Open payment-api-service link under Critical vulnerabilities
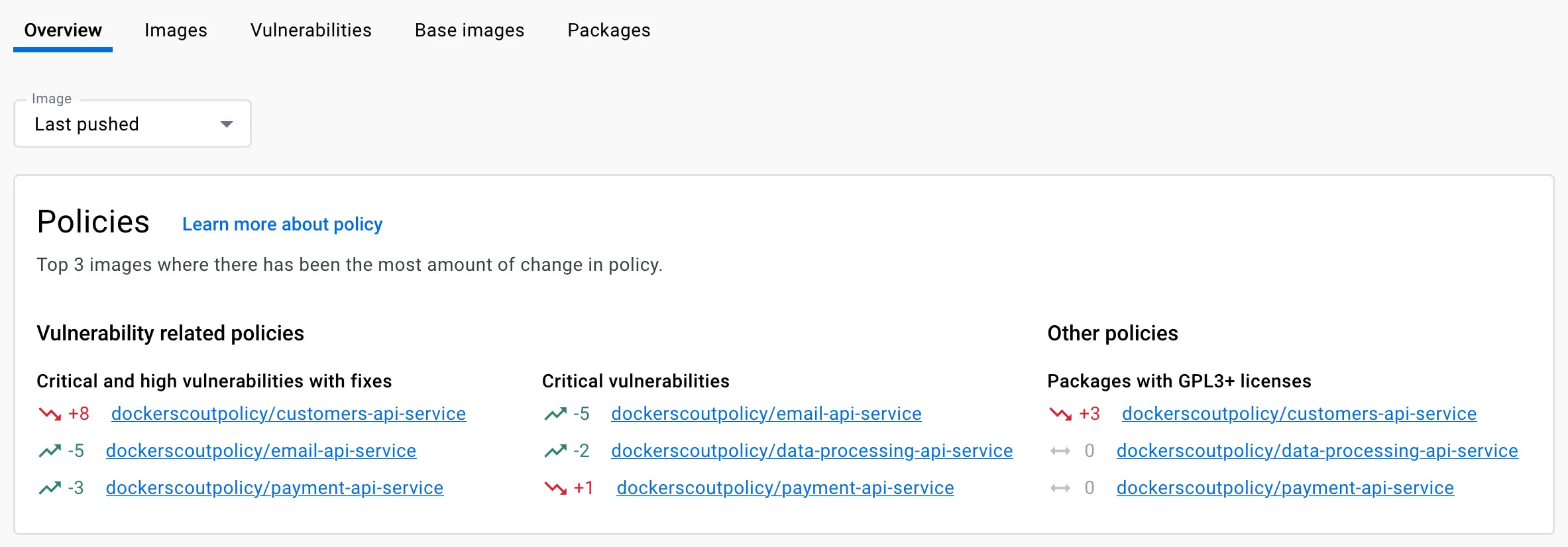The image size is (1568, 547). click(x=785, y=488)
